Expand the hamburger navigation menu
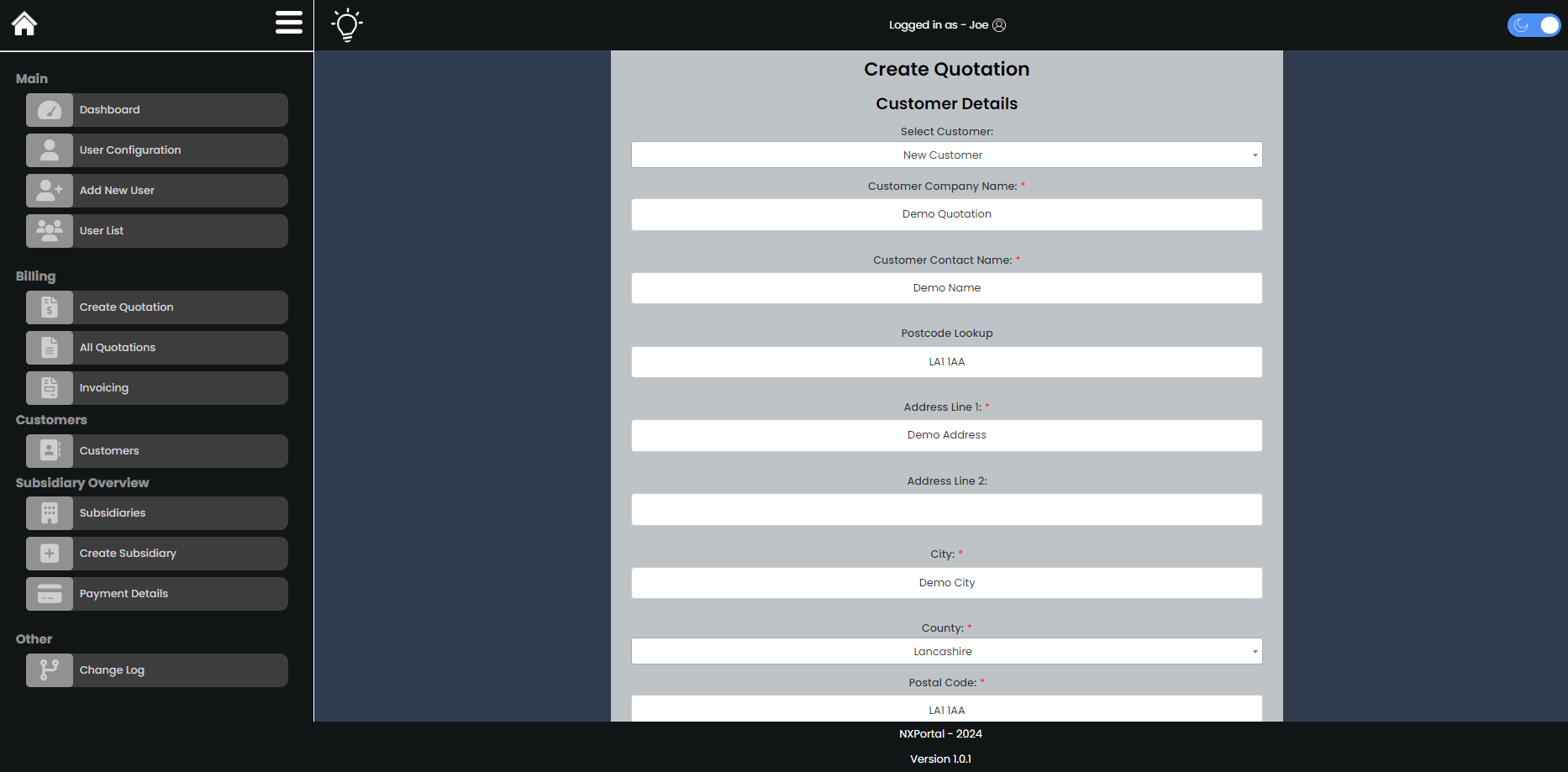 point(288,23)
